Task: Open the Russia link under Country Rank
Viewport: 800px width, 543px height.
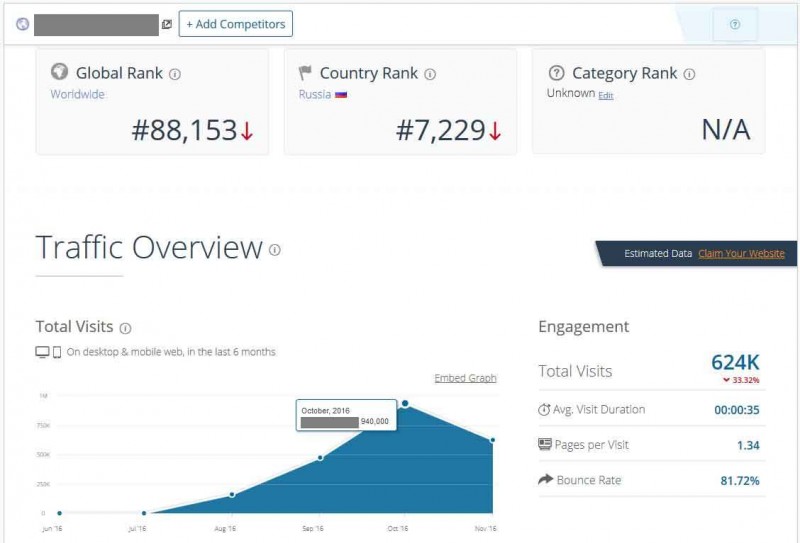Action: pyautogui.click(x=315, y=94)
